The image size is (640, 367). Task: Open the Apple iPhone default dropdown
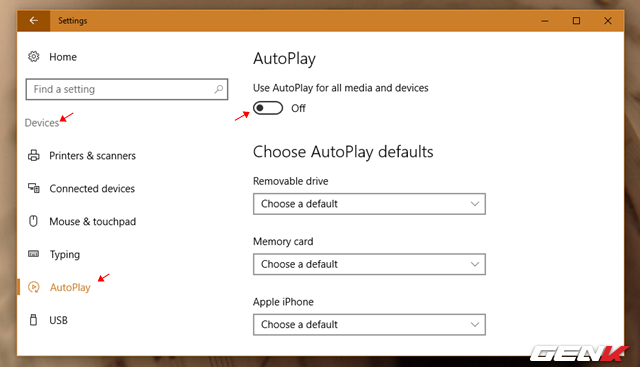click(369, 325)
